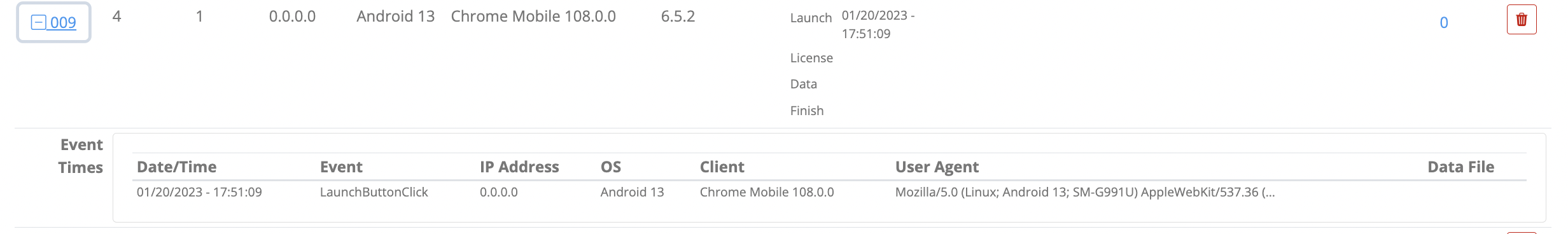
Task: Select the LaunchButtonClick event entry
Action: [374, 192]
